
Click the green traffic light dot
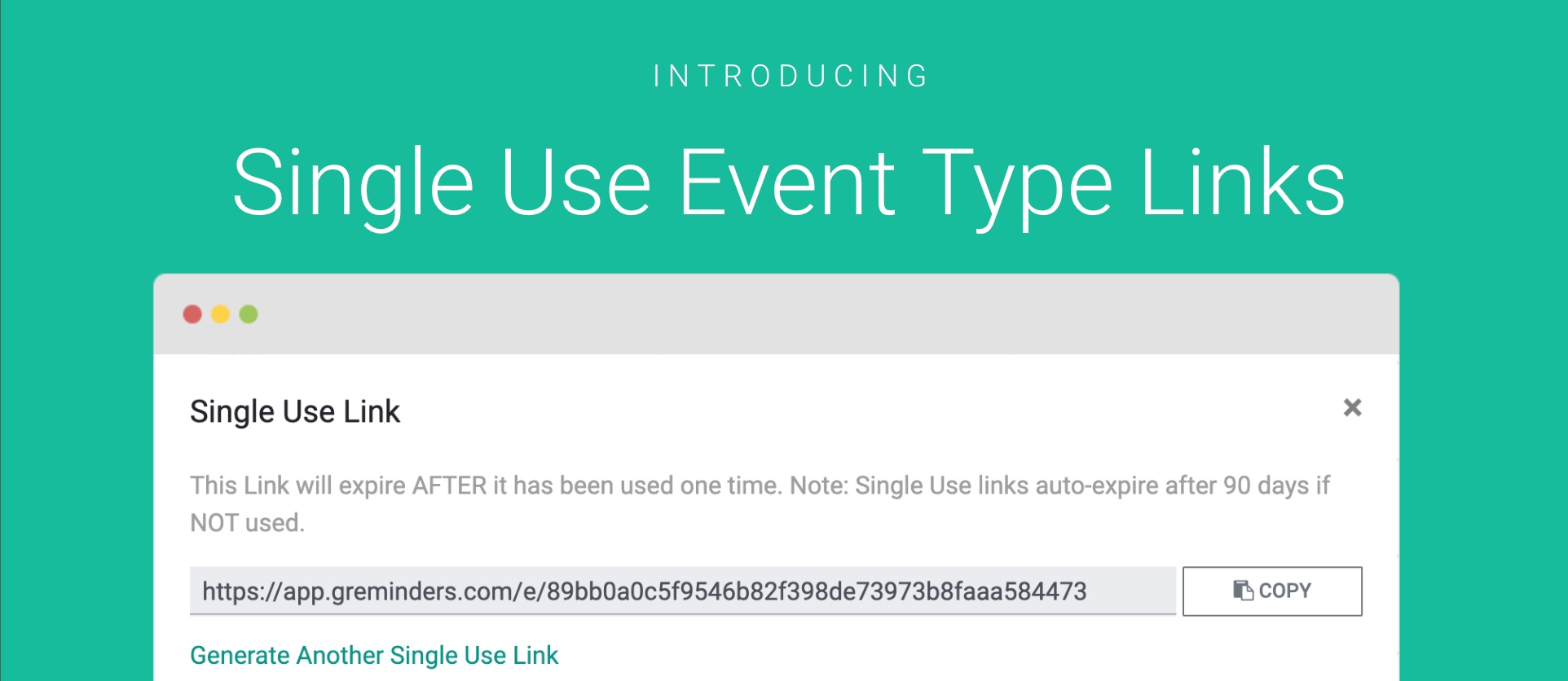(249, 314)
